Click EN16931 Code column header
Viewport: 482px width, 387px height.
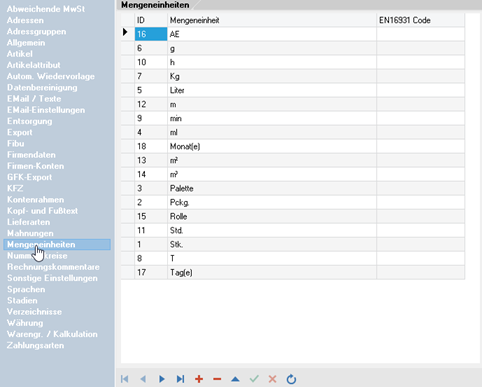[420, 20]
